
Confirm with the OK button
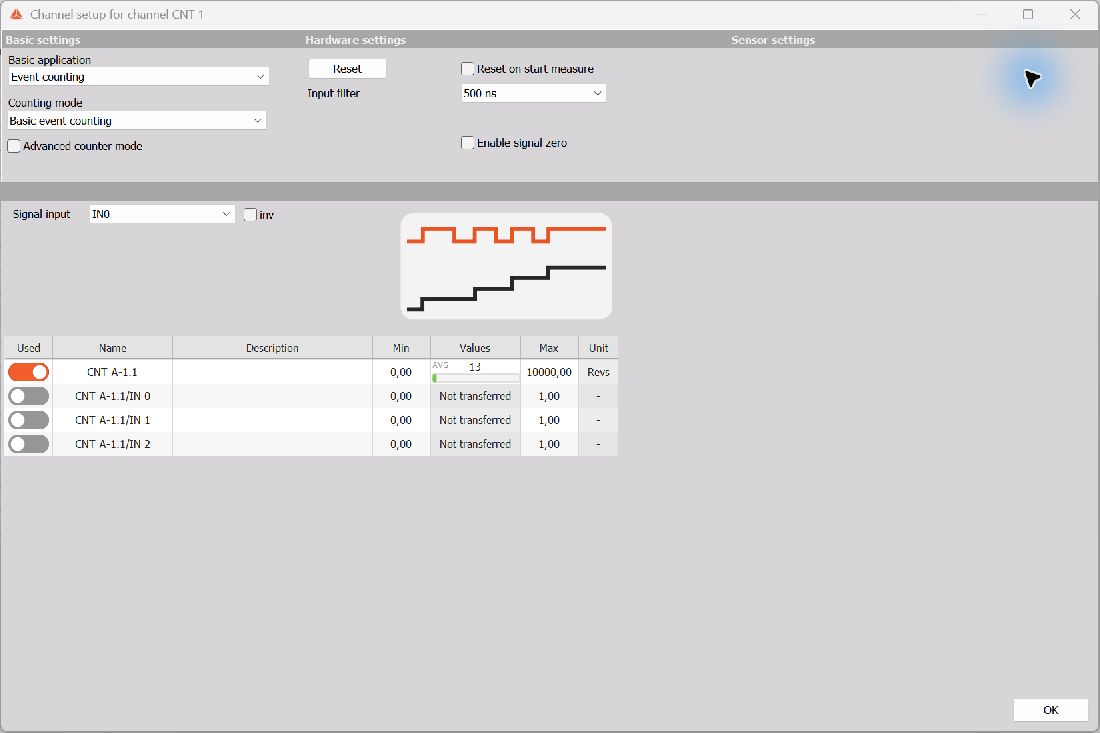[1050, 710]
